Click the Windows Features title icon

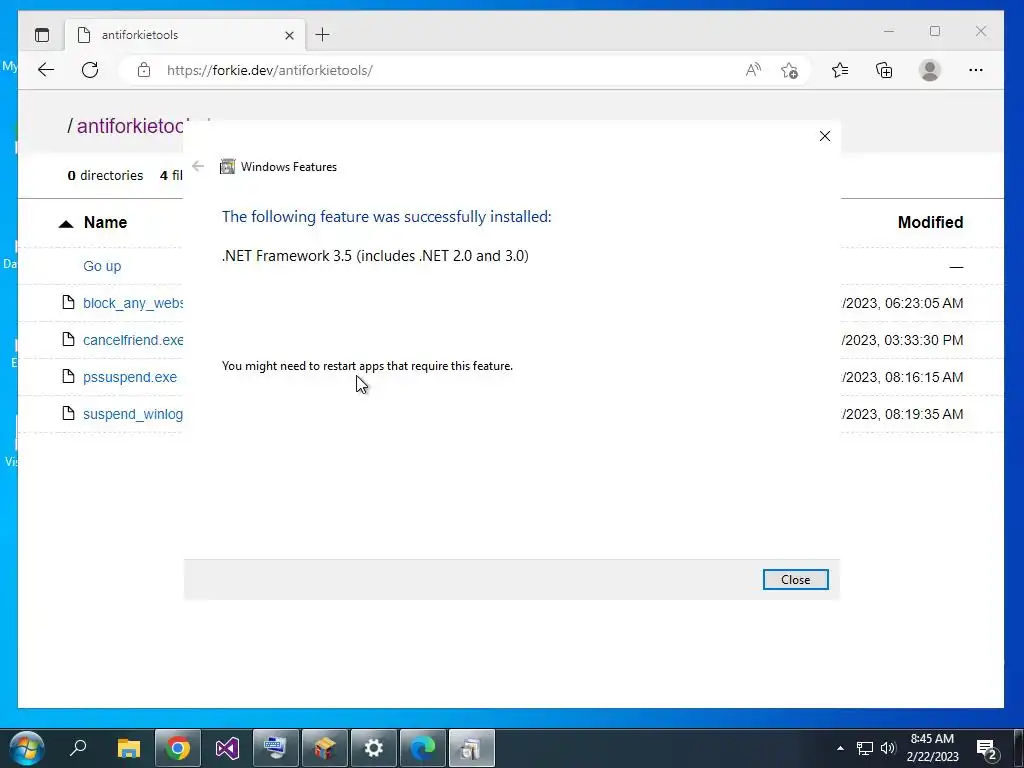(227, 167)
